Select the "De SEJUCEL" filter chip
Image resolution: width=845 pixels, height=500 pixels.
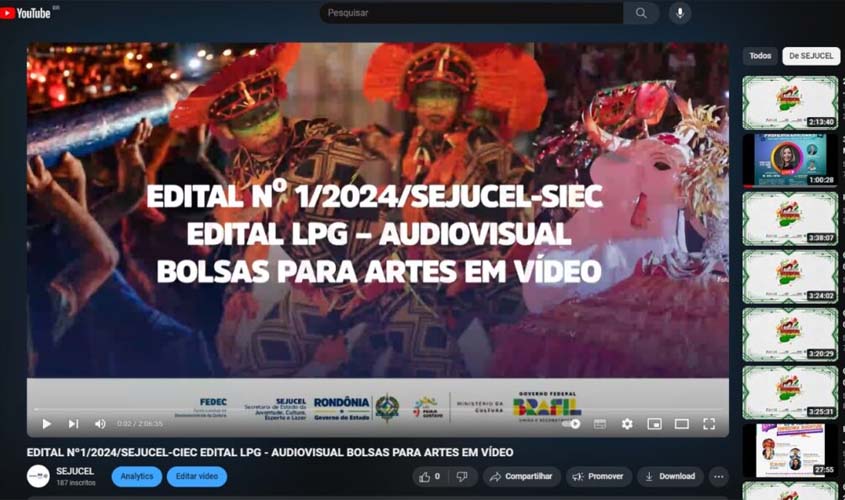811,56
